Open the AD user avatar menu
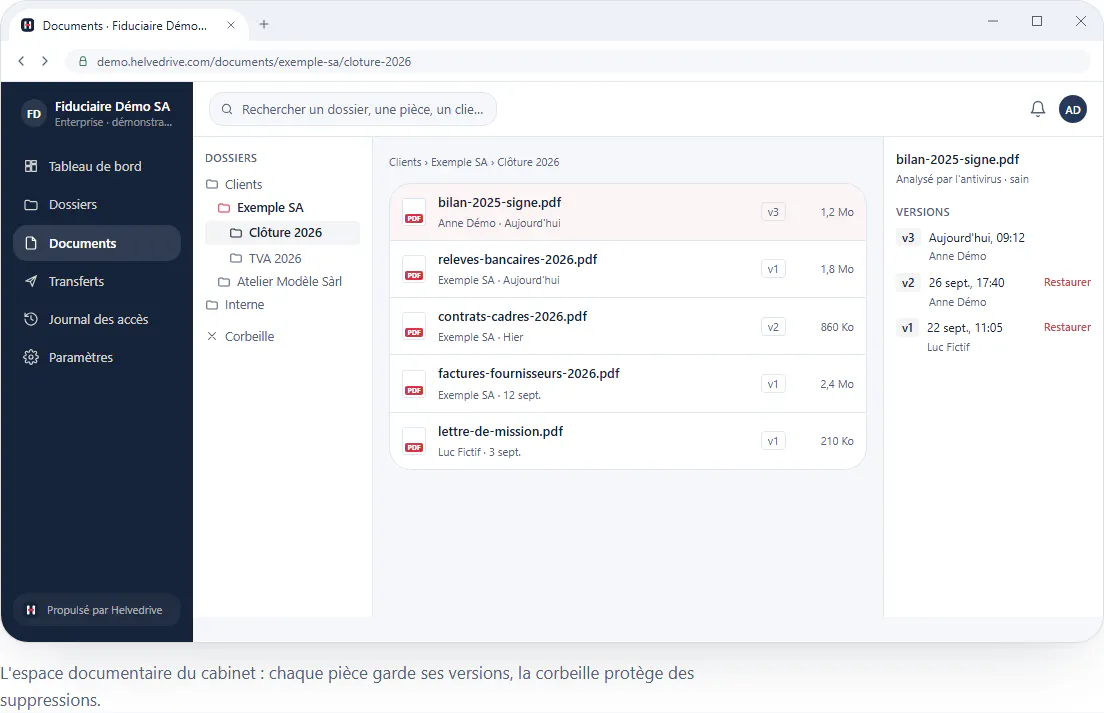 (1073, 109)
